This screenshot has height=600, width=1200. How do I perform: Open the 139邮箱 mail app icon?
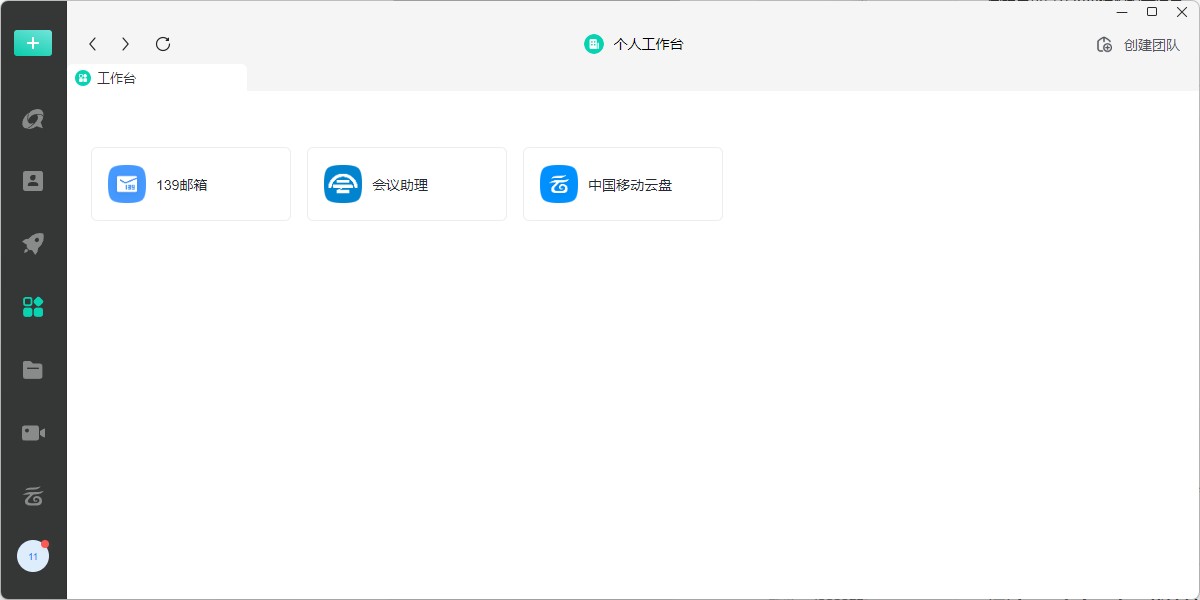pyautogui.click(x=126, y=183)
